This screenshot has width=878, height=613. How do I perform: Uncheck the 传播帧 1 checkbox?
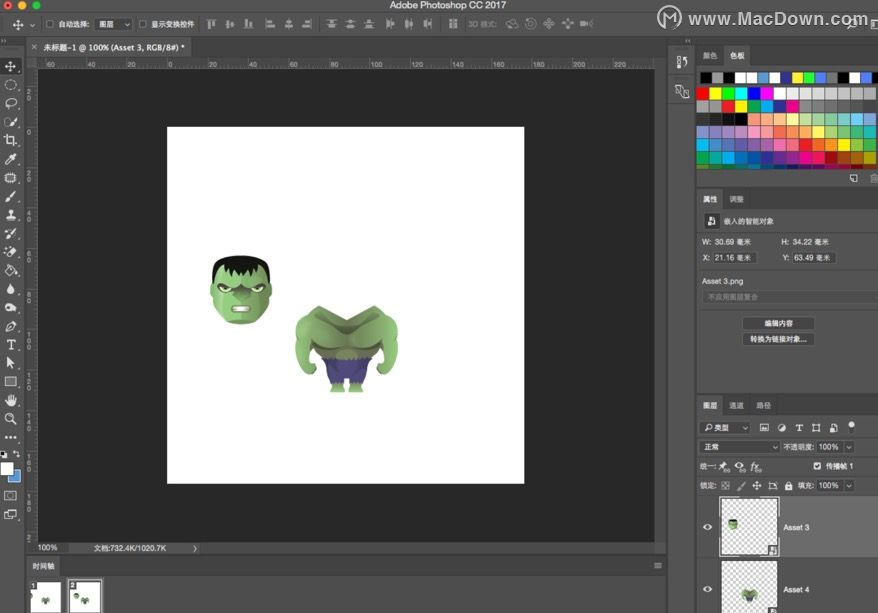pyautogui.click(x=817, y=466)
